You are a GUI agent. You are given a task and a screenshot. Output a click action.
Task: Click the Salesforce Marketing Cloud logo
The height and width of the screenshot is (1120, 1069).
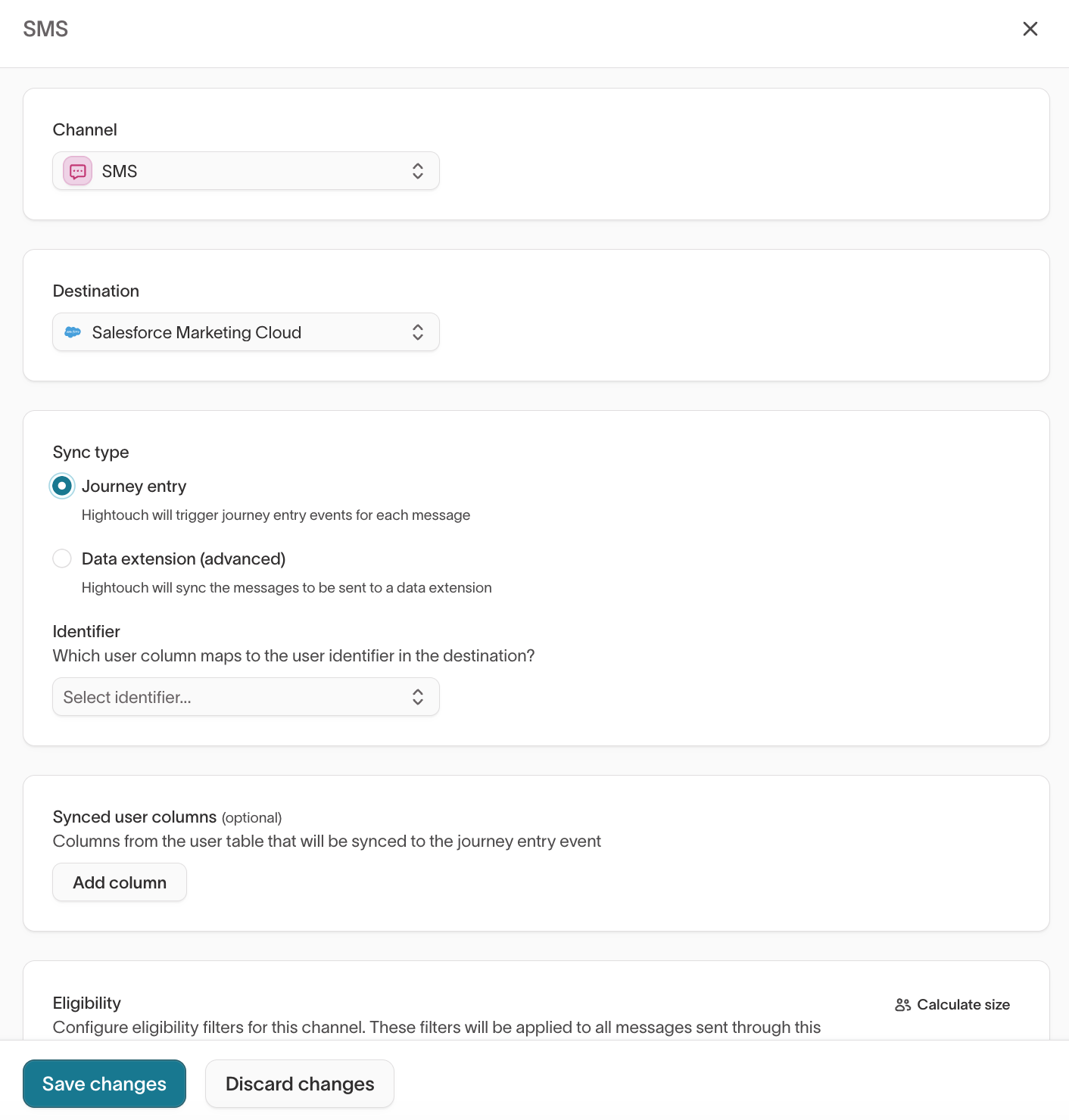(73, 332)
